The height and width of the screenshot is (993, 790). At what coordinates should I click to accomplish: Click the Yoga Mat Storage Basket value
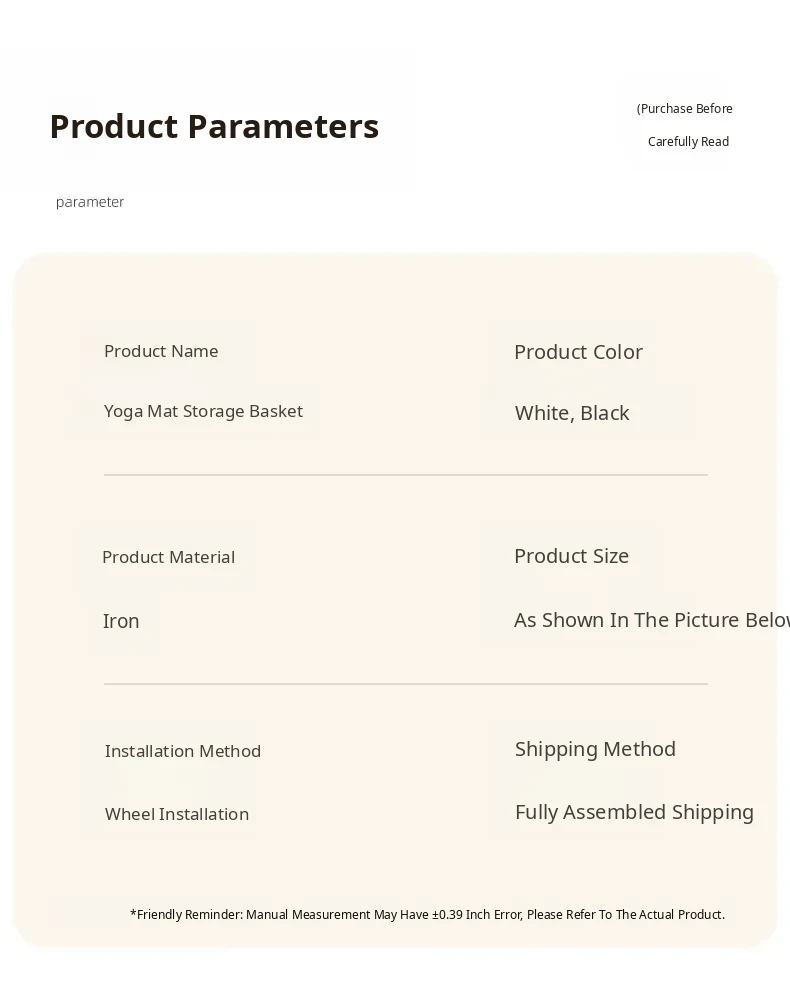203,411
